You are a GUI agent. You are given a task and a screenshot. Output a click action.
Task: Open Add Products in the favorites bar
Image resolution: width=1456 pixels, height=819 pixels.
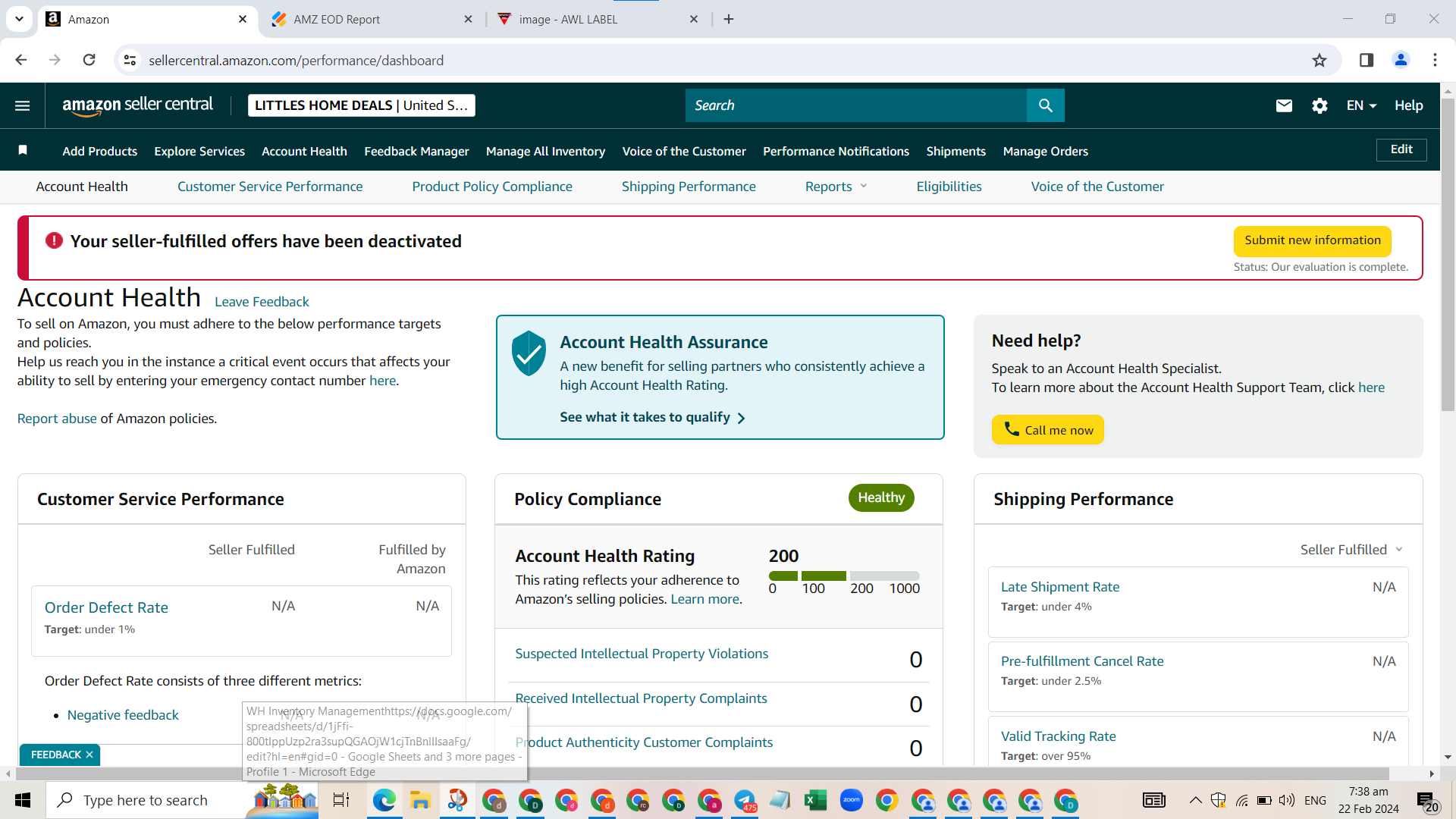(100, 151)
